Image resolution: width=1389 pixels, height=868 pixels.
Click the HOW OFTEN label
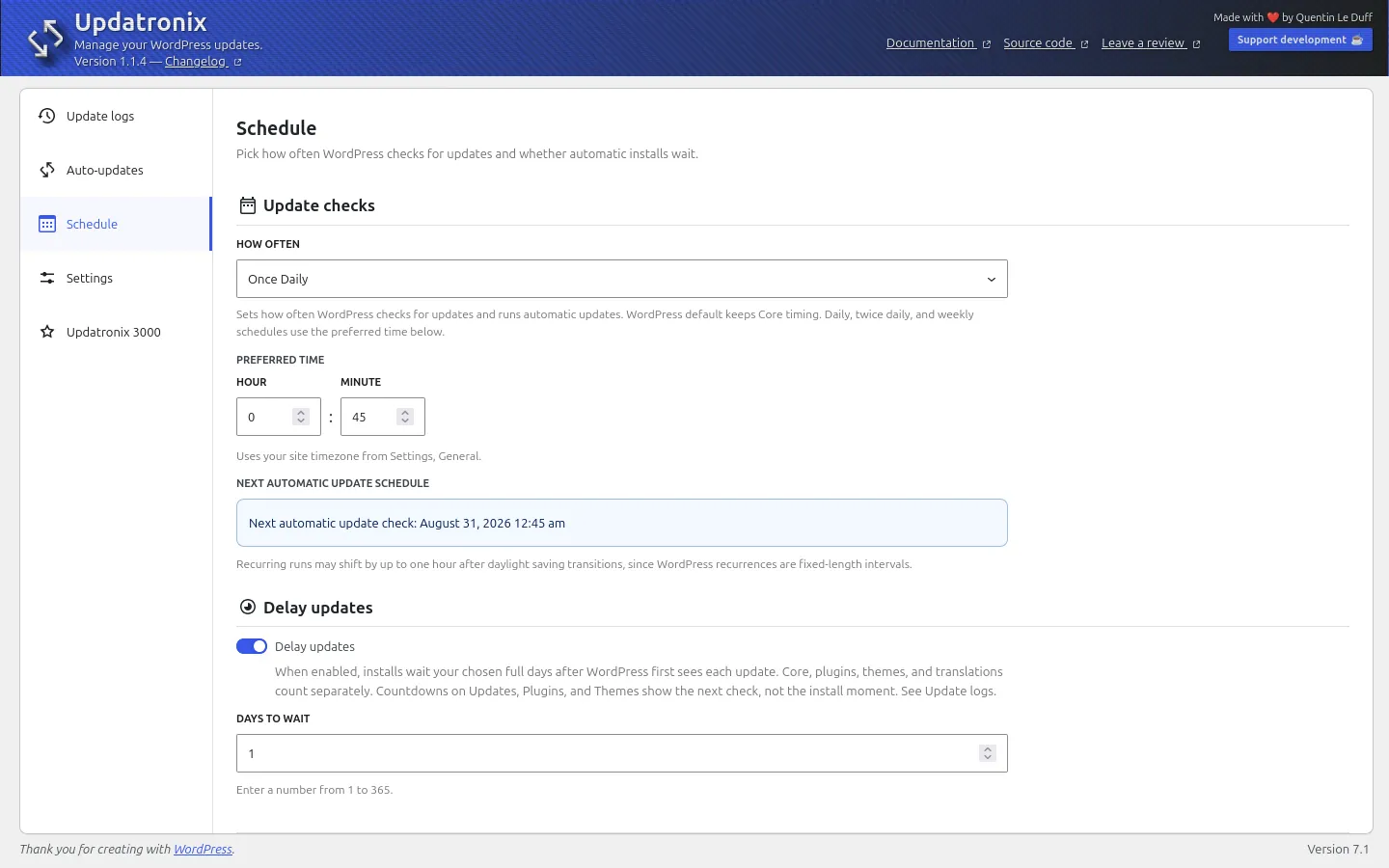(268, 244)
